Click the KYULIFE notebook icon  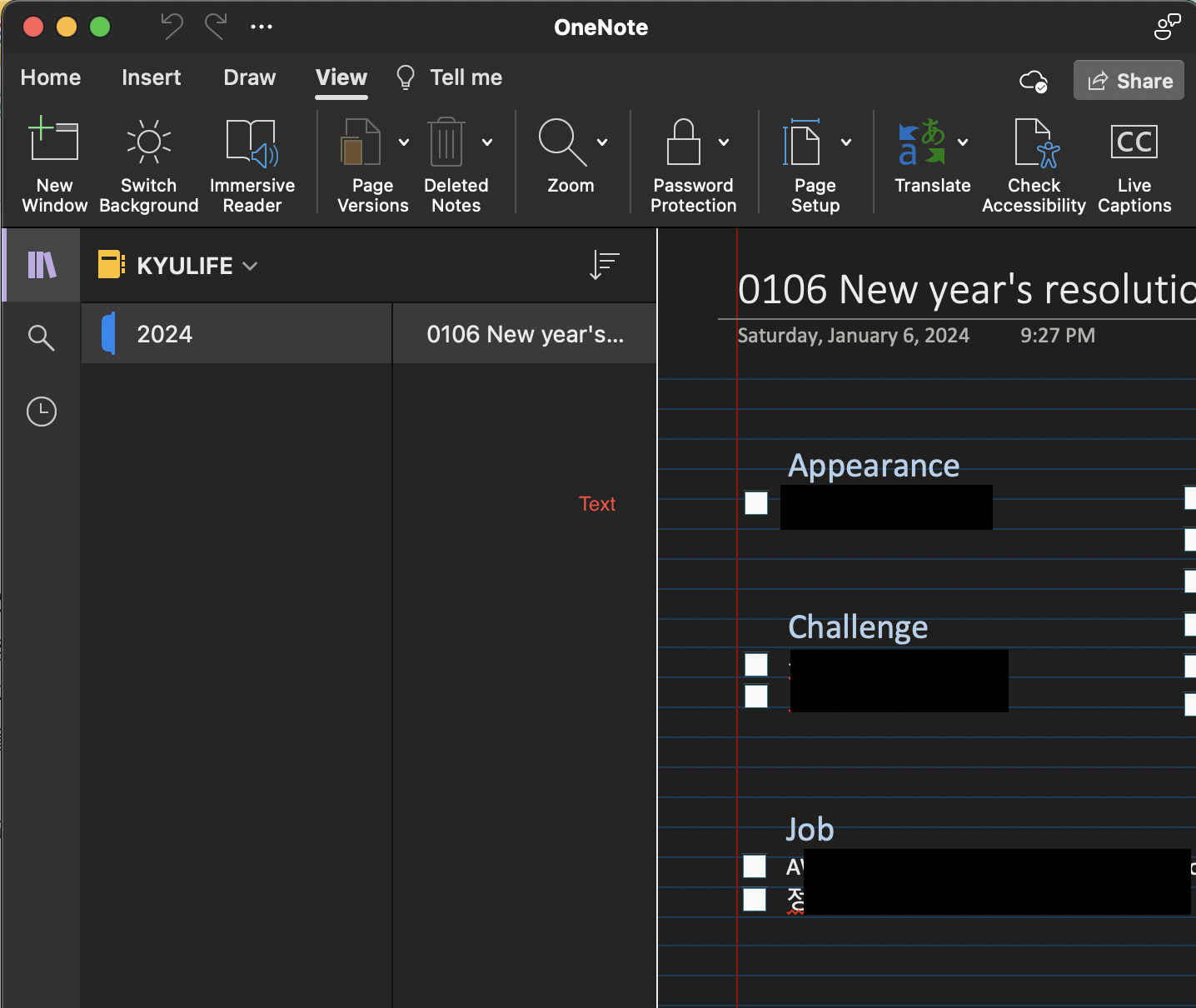[x=111, y=265]
